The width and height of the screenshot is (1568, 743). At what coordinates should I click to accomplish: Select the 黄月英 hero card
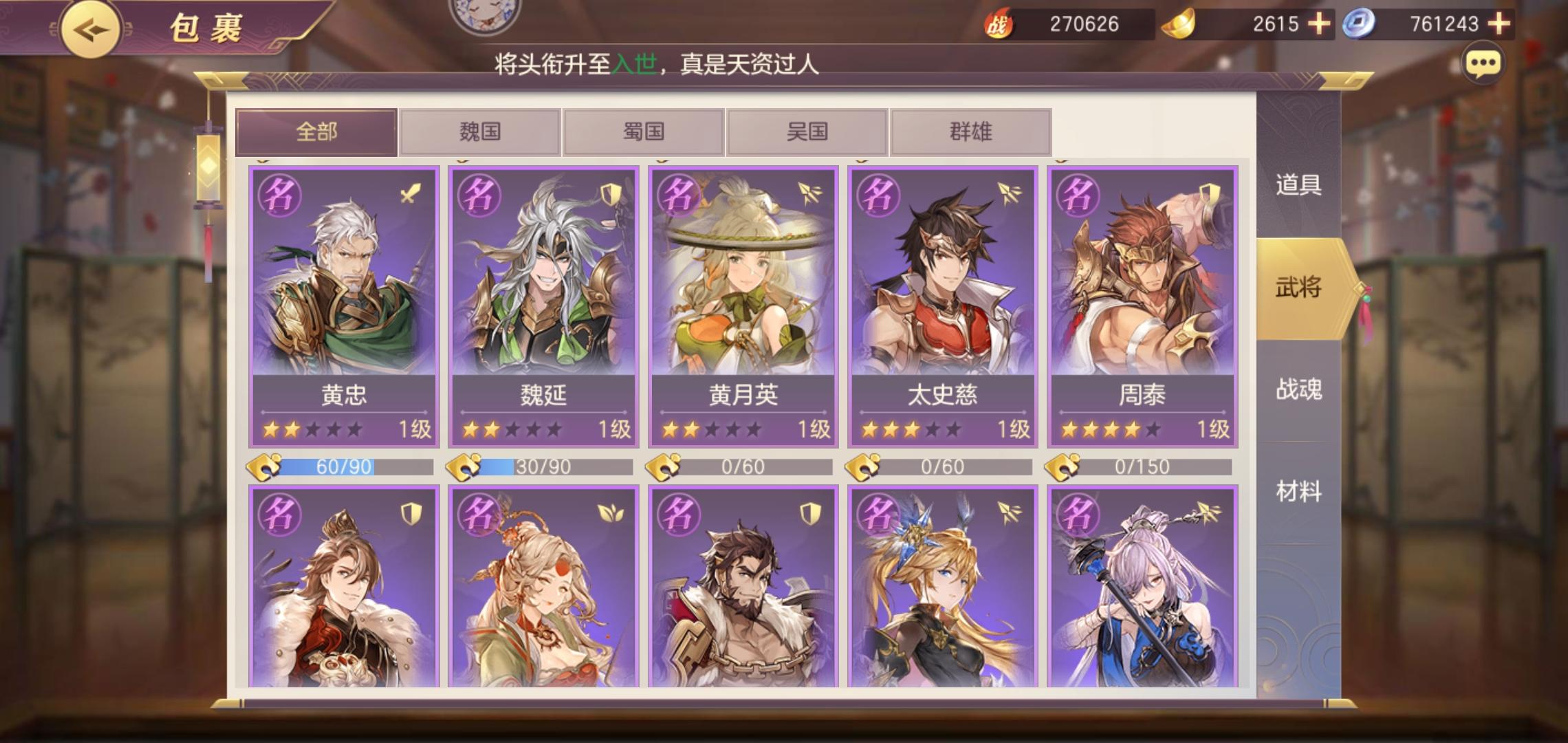coord(743,307)
